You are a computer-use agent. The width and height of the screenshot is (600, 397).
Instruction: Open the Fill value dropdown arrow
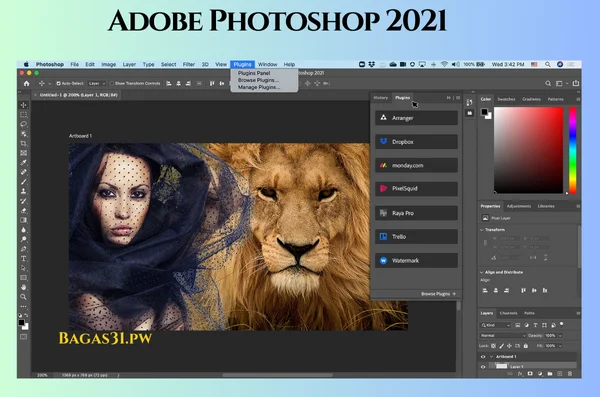560,346
